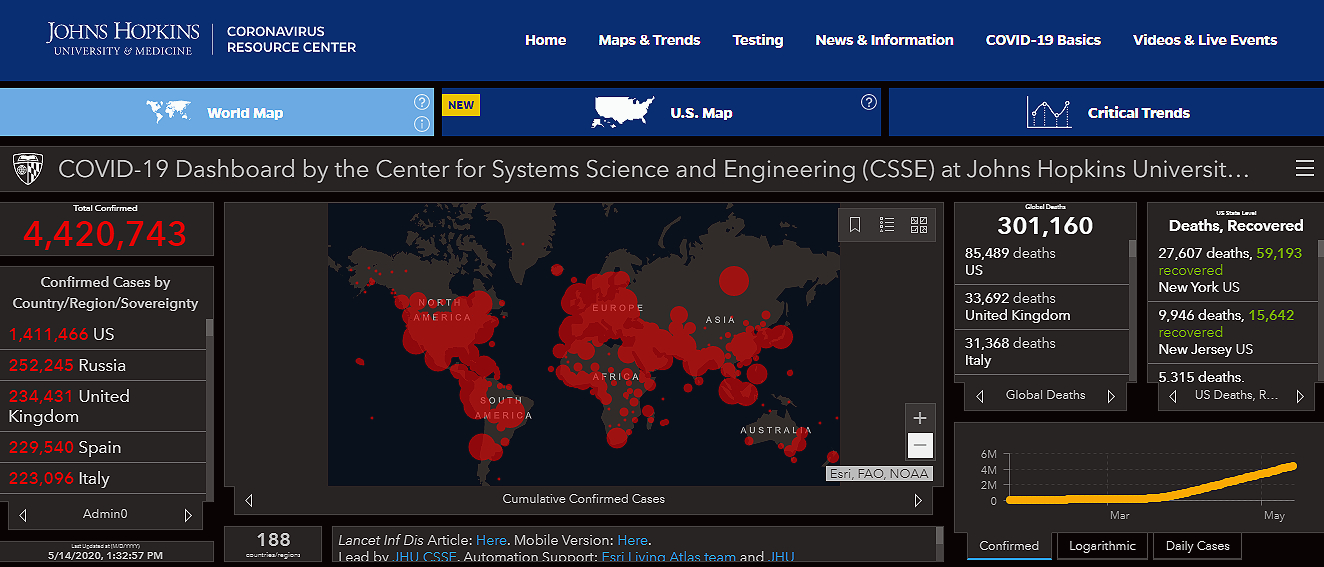Select the Daily Cases chart tab

(1198, 546)
